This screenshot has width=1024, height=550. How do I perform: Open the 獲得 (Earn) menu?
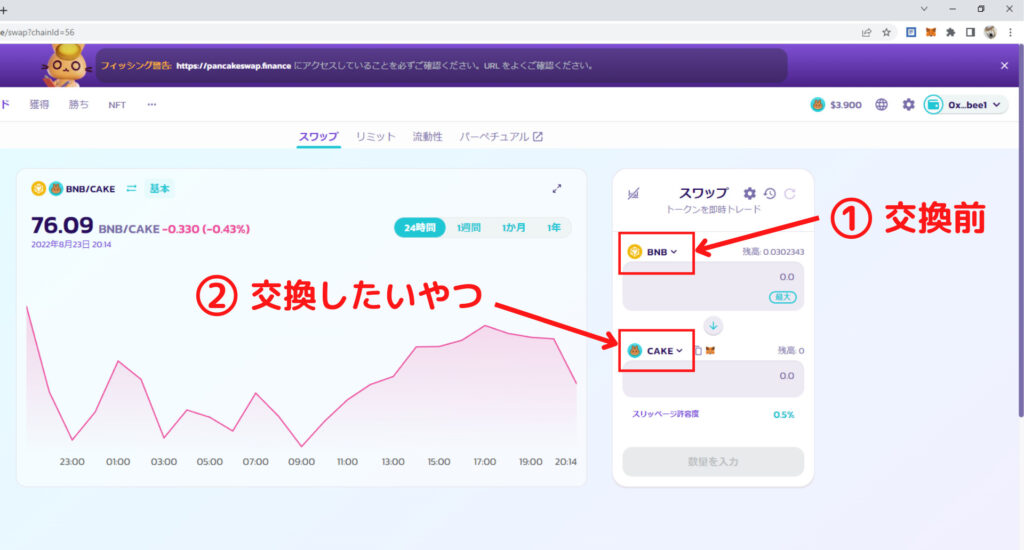pos(39,105)
